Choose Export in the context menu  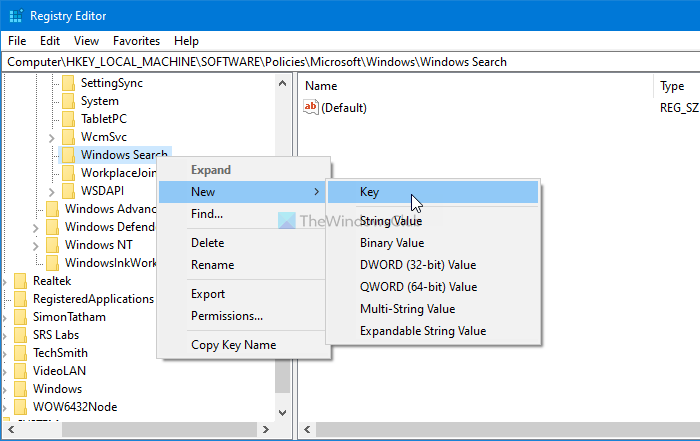[244, 294]
